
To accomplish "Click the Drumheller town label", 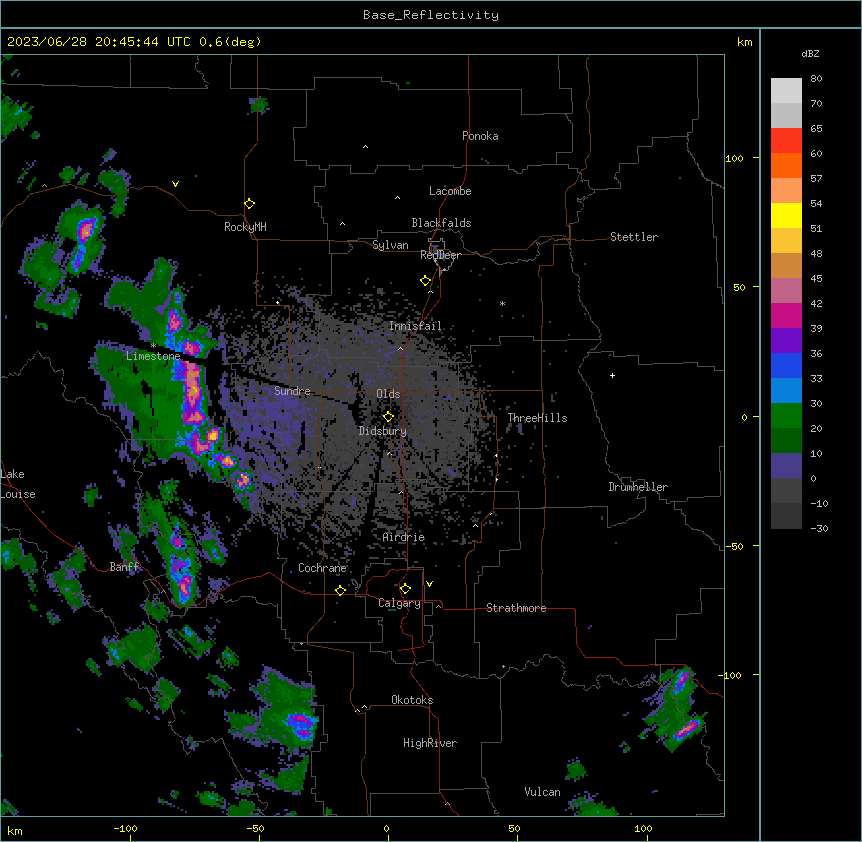I will pos(638,487).
